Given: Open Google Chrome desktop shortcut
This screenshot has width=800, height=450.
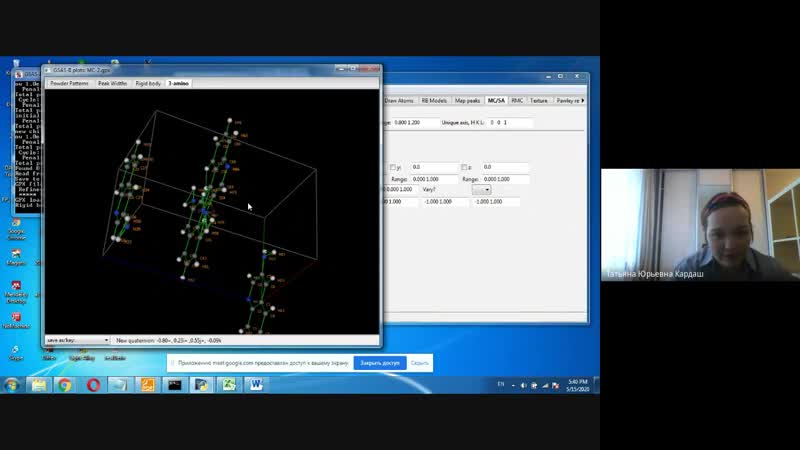Looking at the screenshot, I should coord(16,229).
